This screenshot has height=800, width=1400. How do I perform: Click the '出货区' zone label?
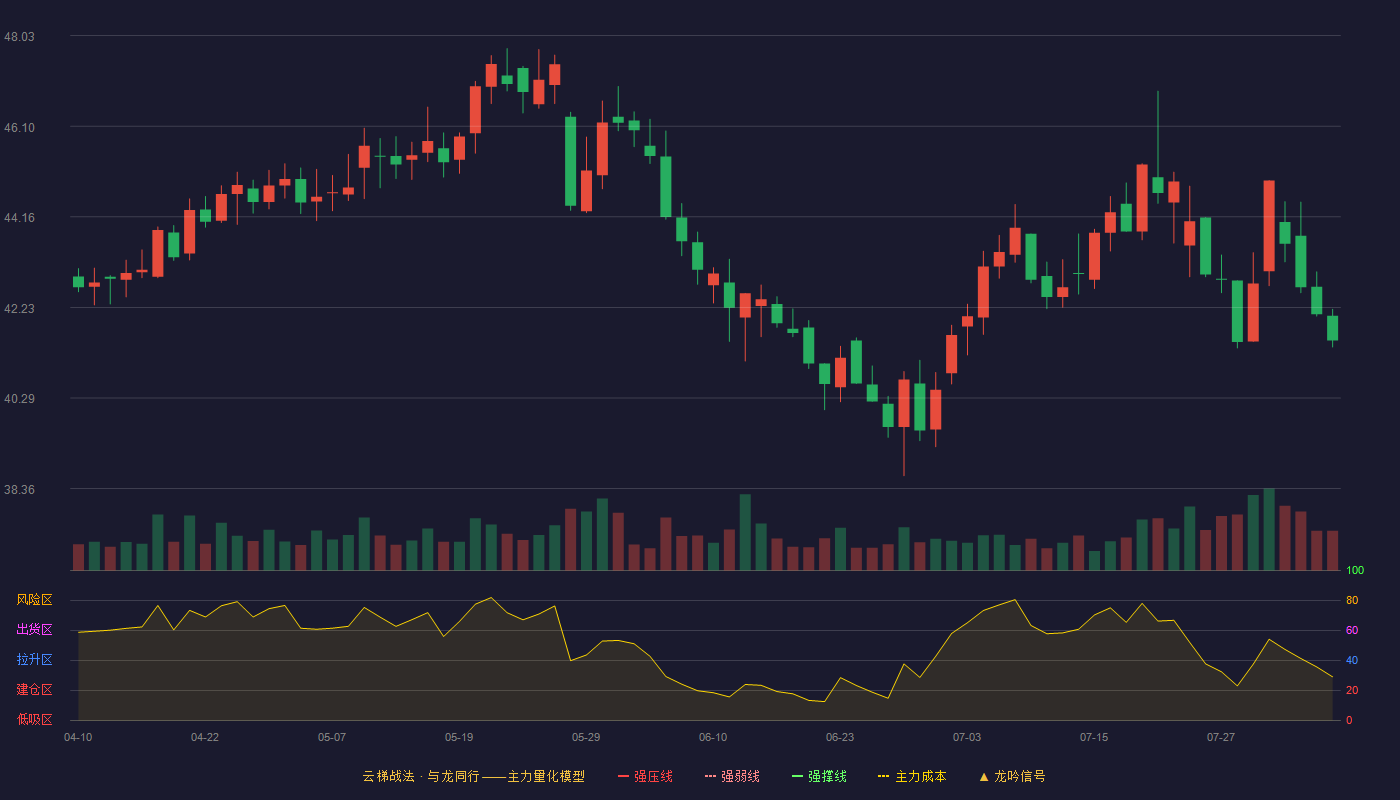34,630
